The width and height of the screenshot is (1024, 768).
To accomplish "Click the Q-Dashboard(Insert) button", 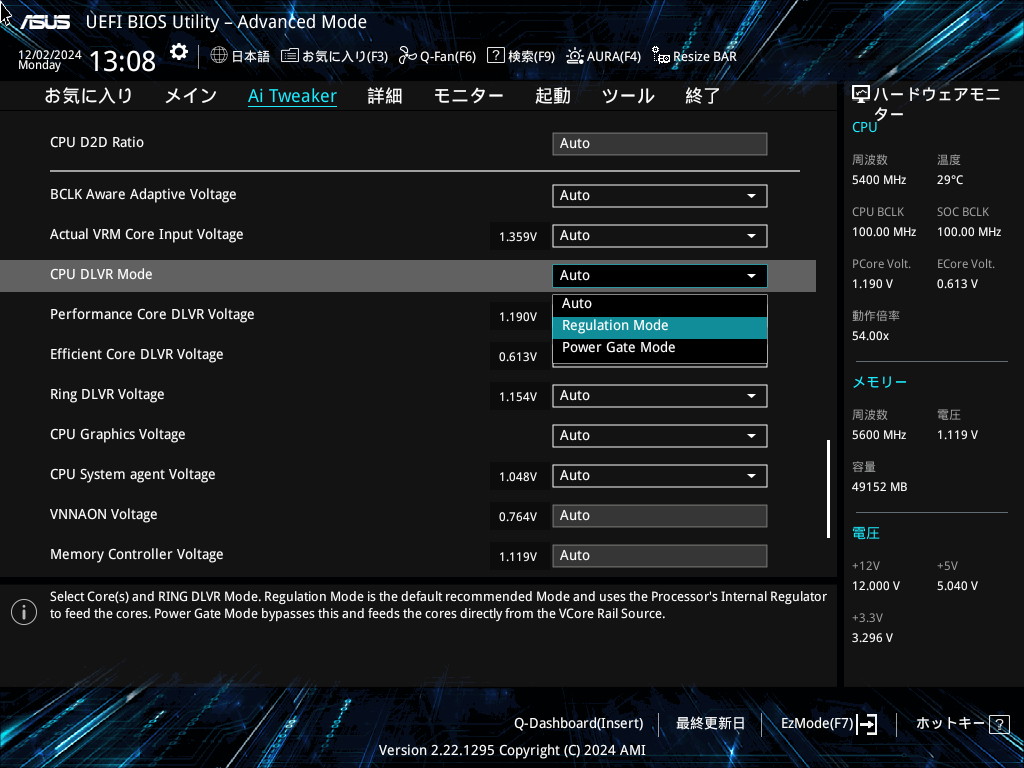I will (579, 724).
